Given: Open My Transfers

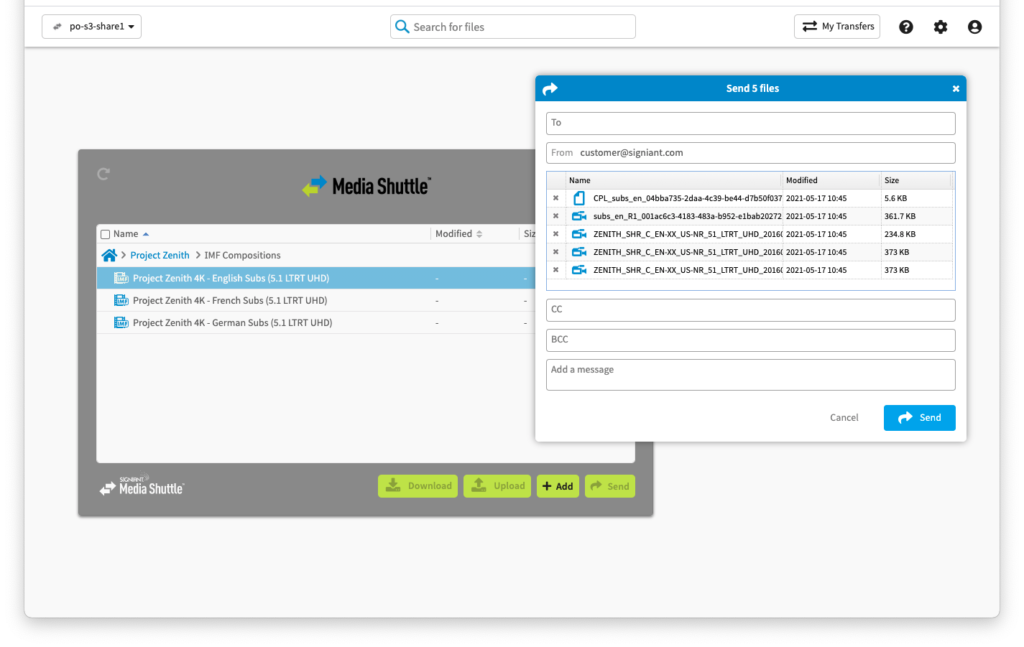Looking at the screenshot, I should point(837,27).
